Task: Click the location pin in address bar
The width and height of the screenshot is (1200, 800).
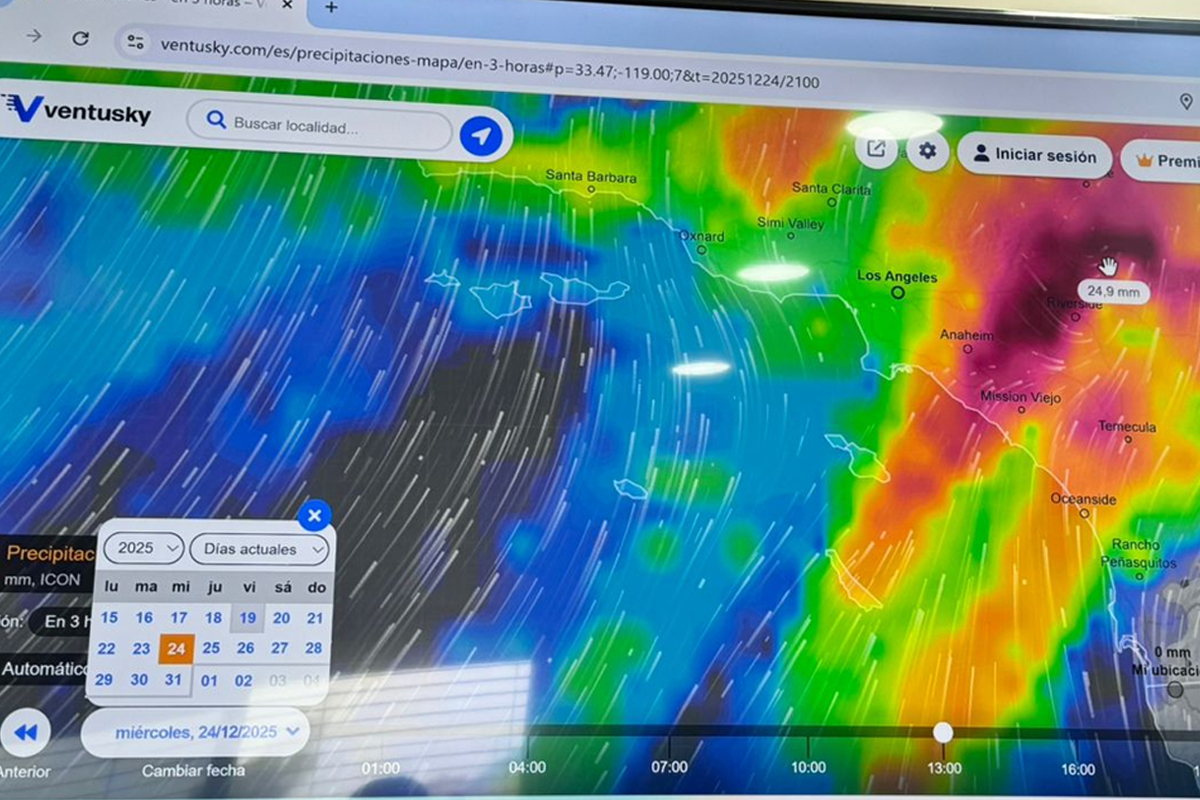Action: tap(1186, 101)
